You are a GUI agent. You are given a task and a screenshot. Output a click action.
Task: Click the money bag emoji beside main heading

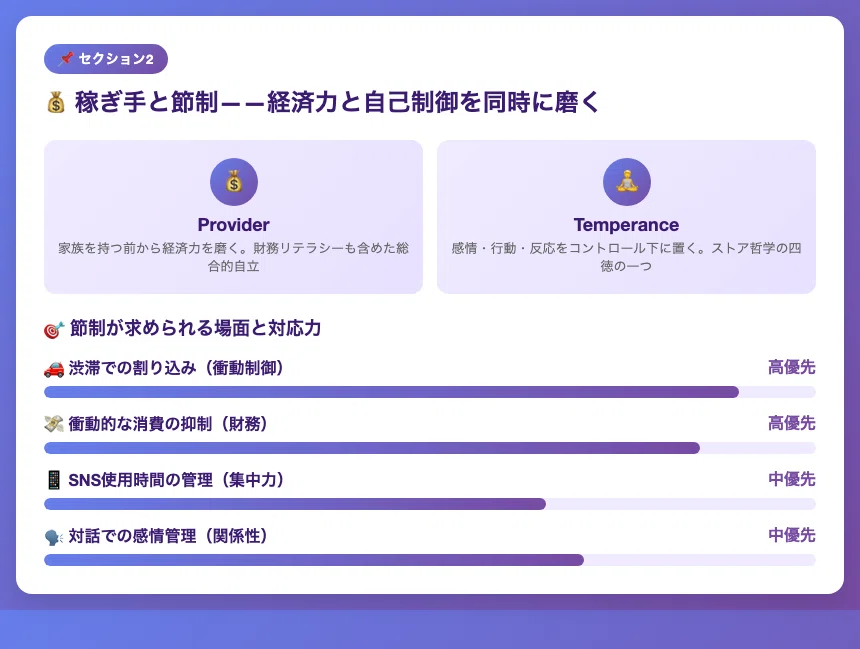coord(56,103)
